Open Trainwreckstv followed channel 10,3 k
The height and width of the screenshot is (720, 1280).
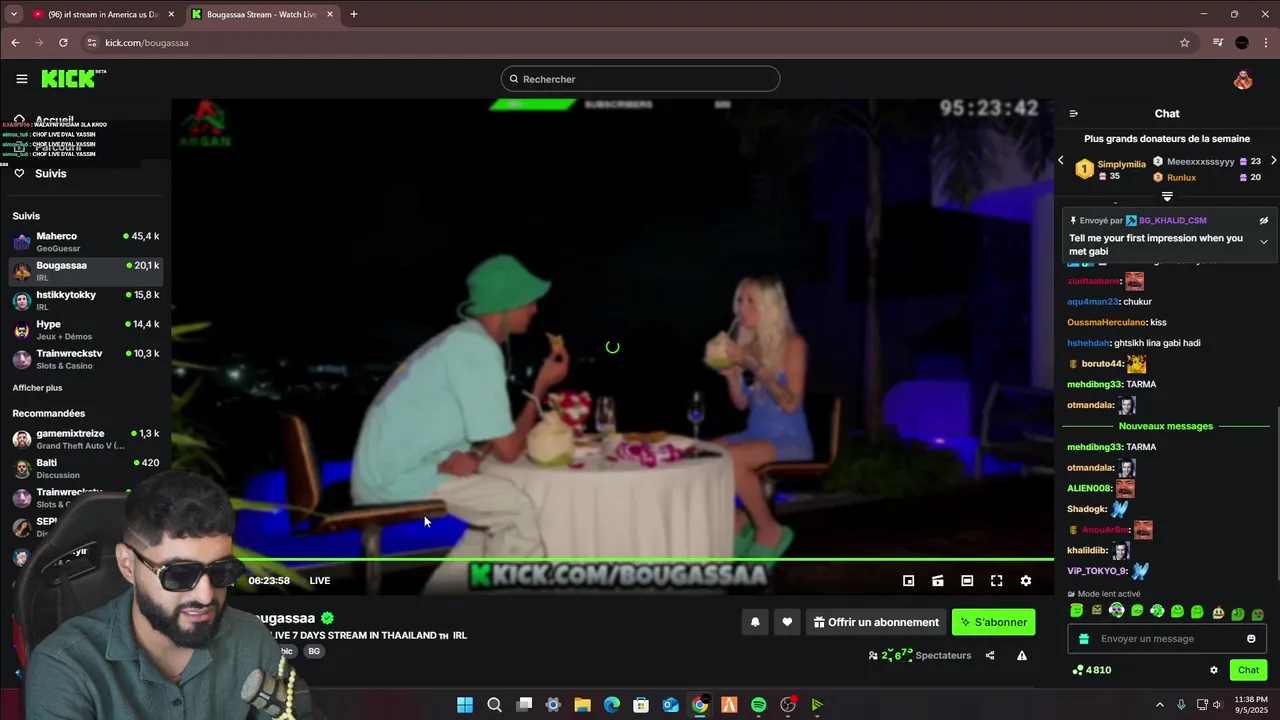point(85,359)
